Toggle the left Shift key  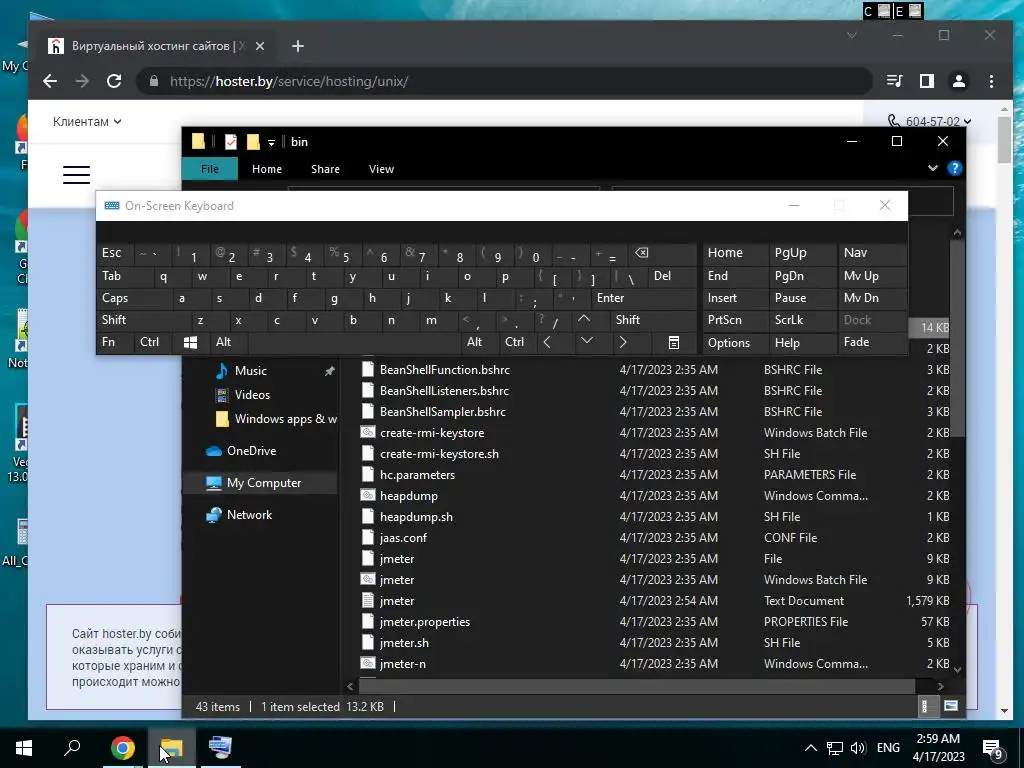144,320
